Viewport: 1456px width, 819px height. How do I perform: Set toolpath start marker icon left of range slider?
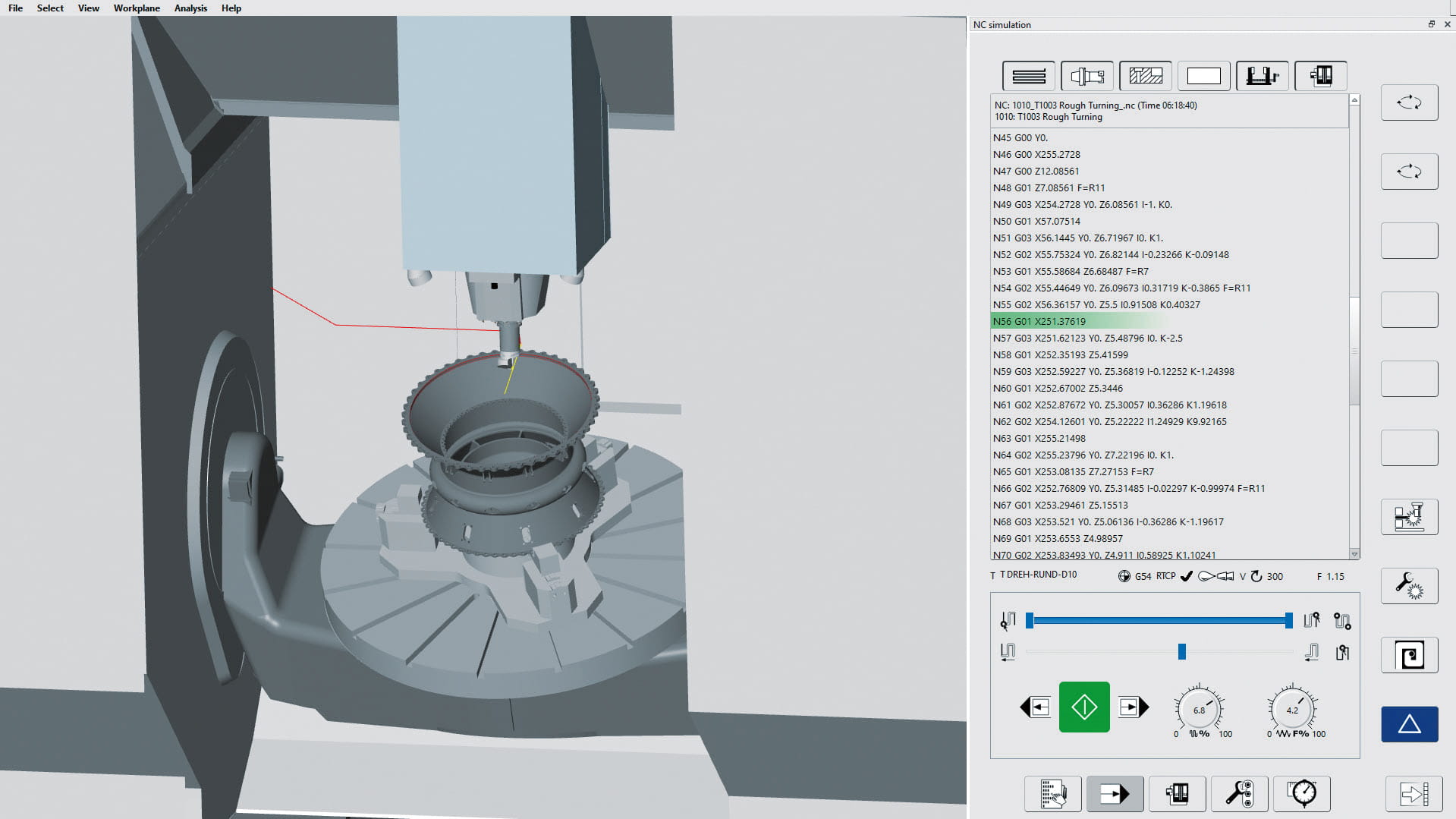coord(1008,621)
